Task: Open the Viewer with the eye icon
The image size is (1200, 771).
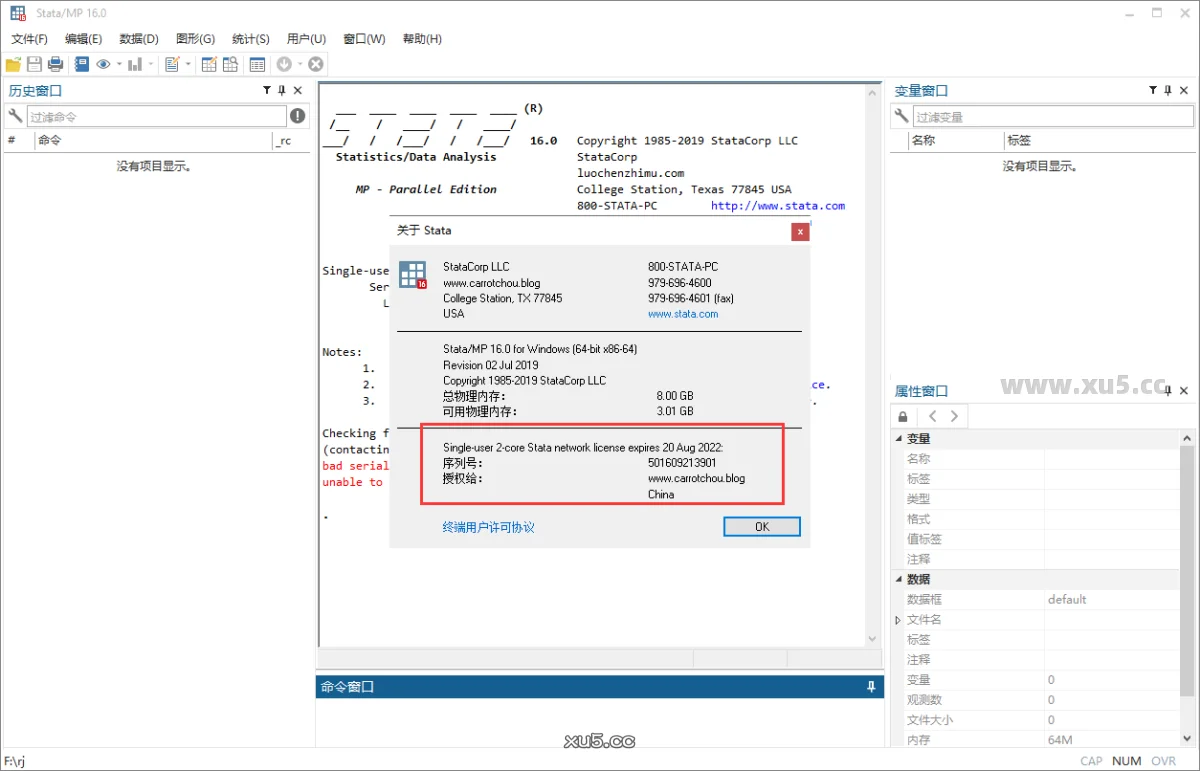Action: (103, 63)
